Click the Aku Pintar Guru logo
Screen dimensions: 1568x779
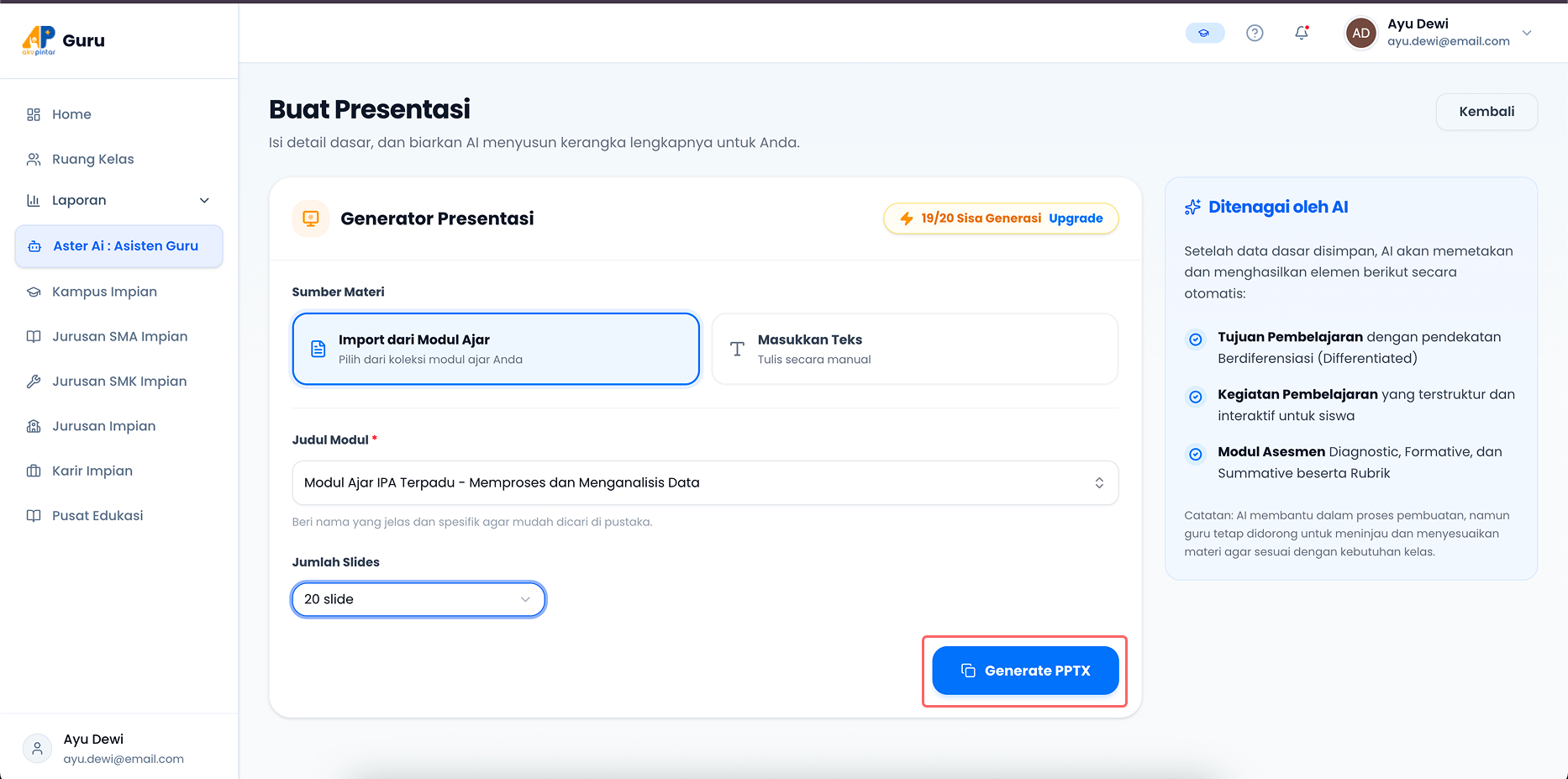click(x=64, y=39)
